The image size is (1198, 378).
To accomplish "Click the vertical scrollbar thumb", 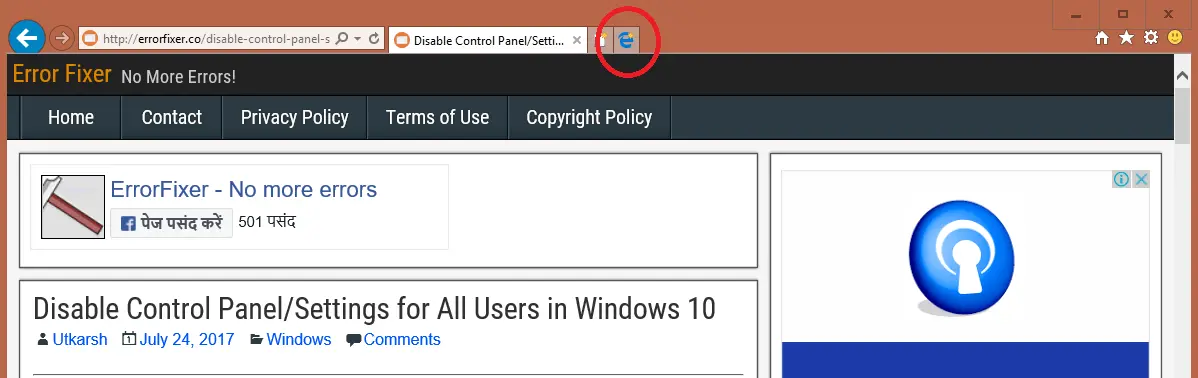I will coord(1182,115).
